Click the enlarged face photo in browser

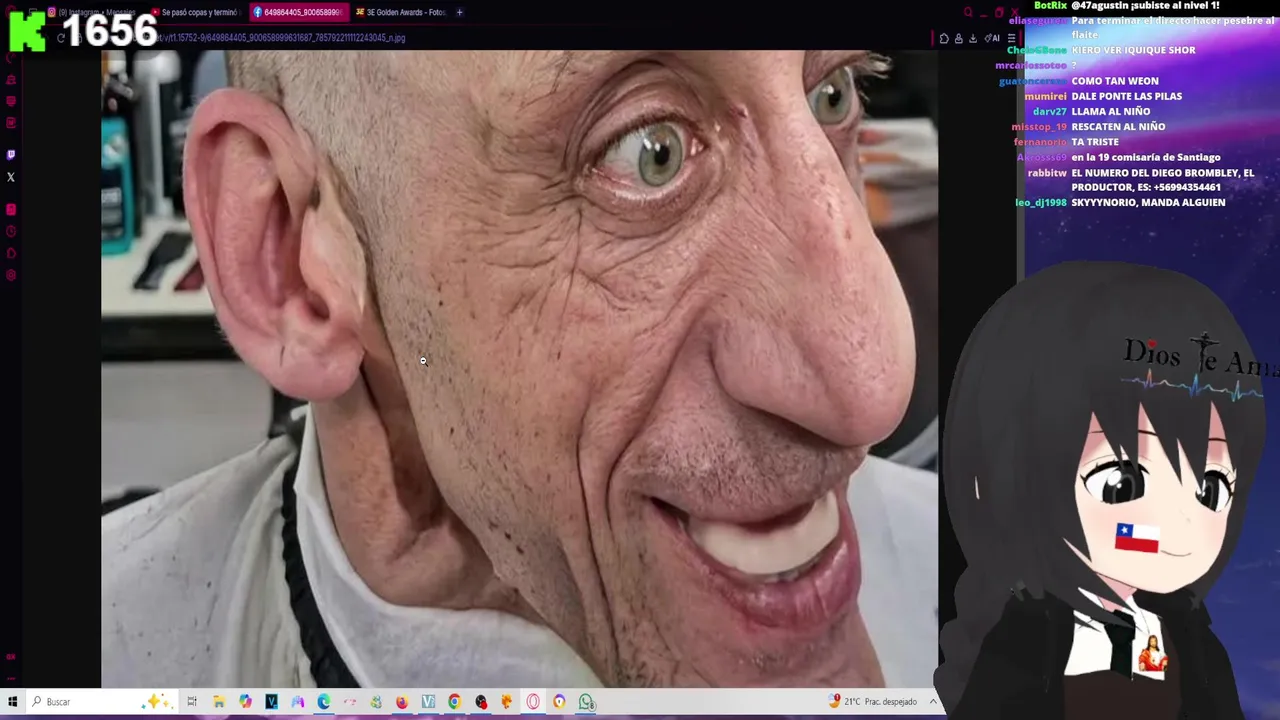click(x=519, y=369)
